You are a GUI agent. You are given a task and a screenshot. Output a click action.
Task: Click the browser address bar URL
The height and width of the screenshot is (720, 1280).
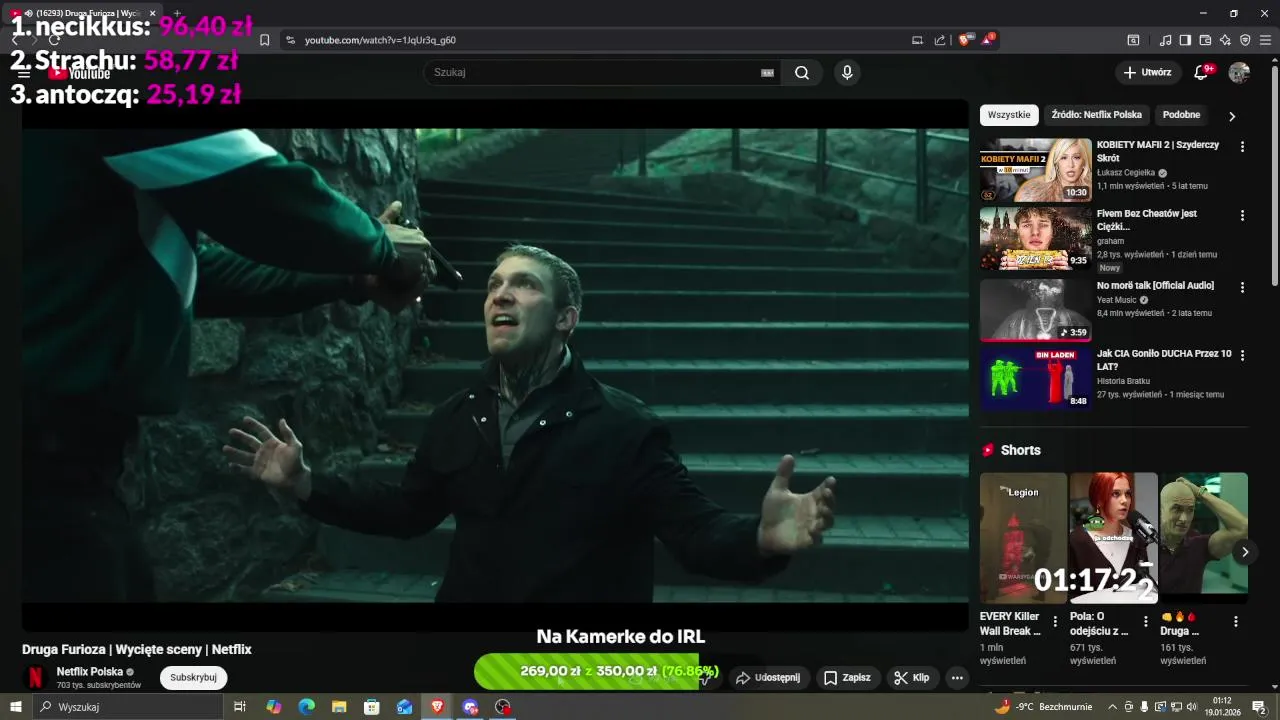(x=380, y=40)
